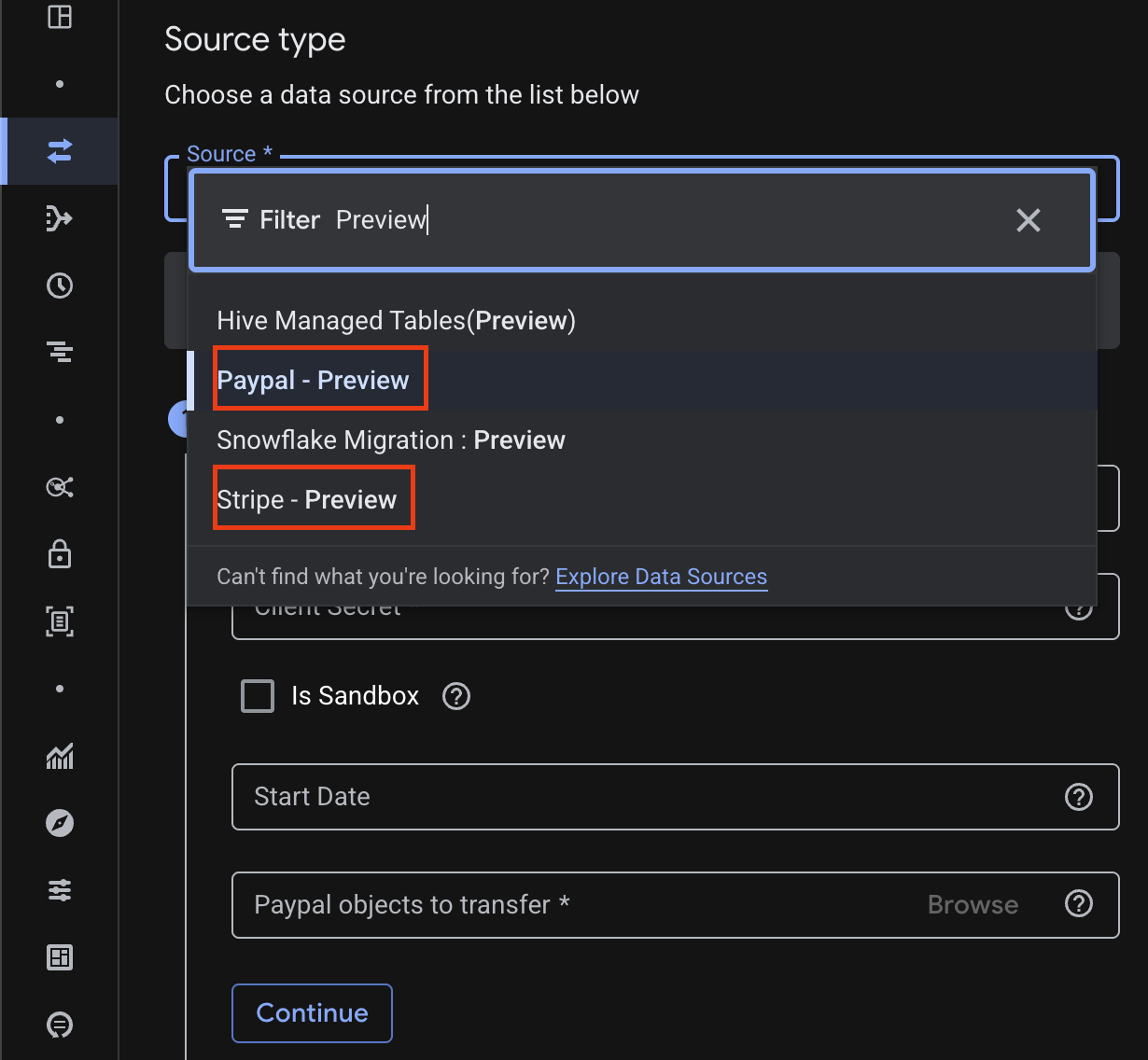Open help for Paypal objects to transfer
Screen dimensions: 1148x1060
point(1079,904)
